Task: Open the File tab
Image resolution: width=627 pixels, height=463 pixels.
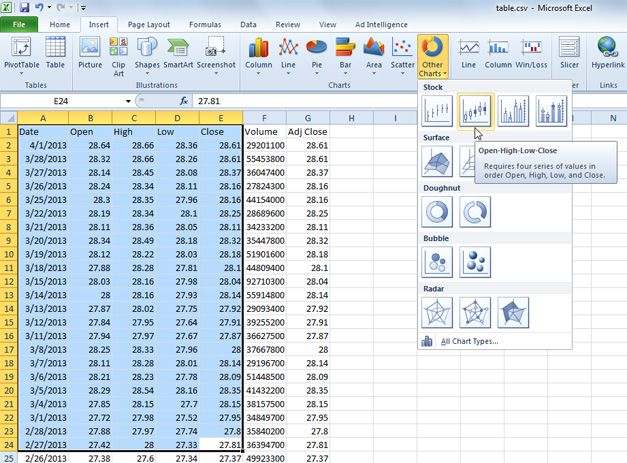Action: tap(18, 23)
